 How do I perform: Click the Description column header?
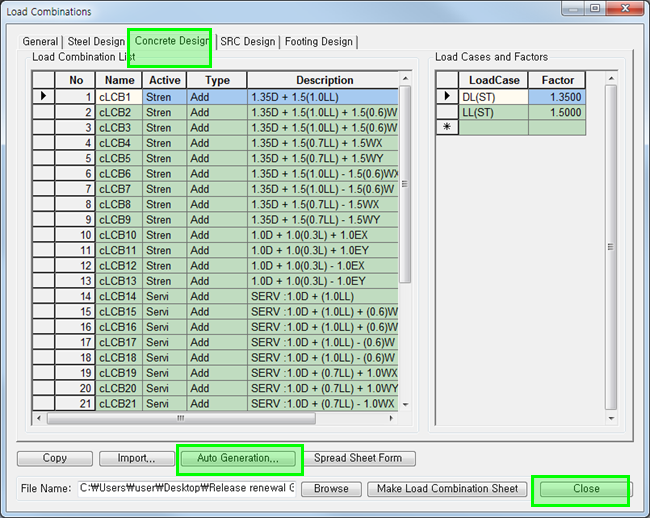[324, 80]
